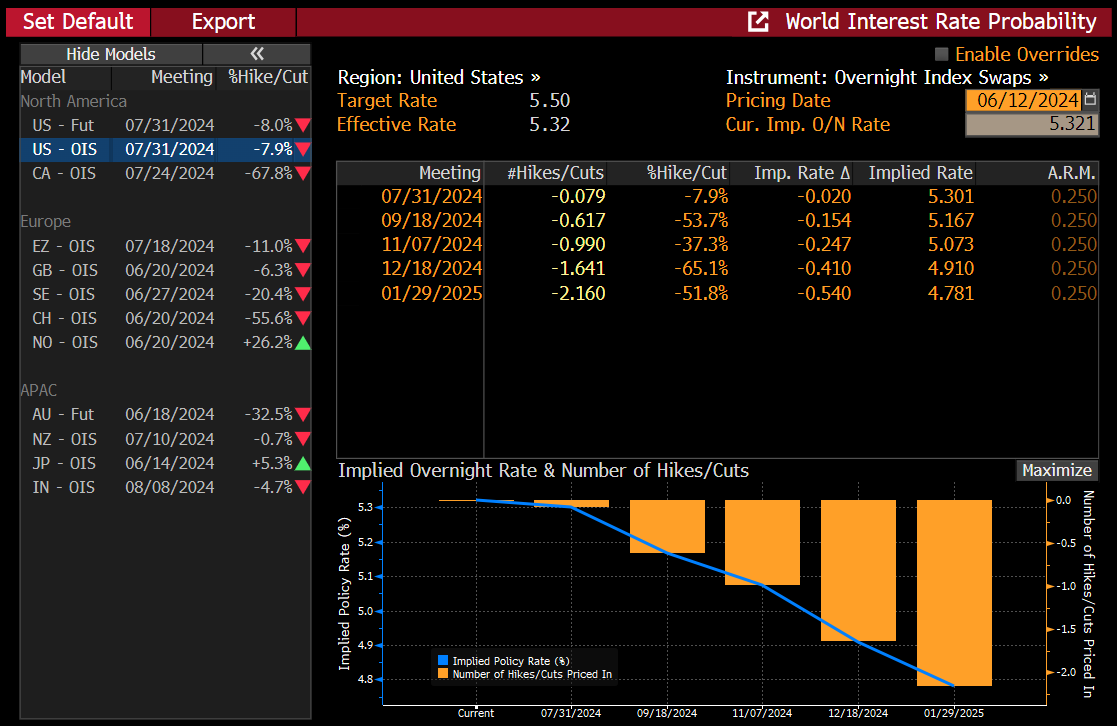Click 09/18/2024 meeting in main table
Viewport: 1117px width, 726px height.
click(x=432, y=221)
